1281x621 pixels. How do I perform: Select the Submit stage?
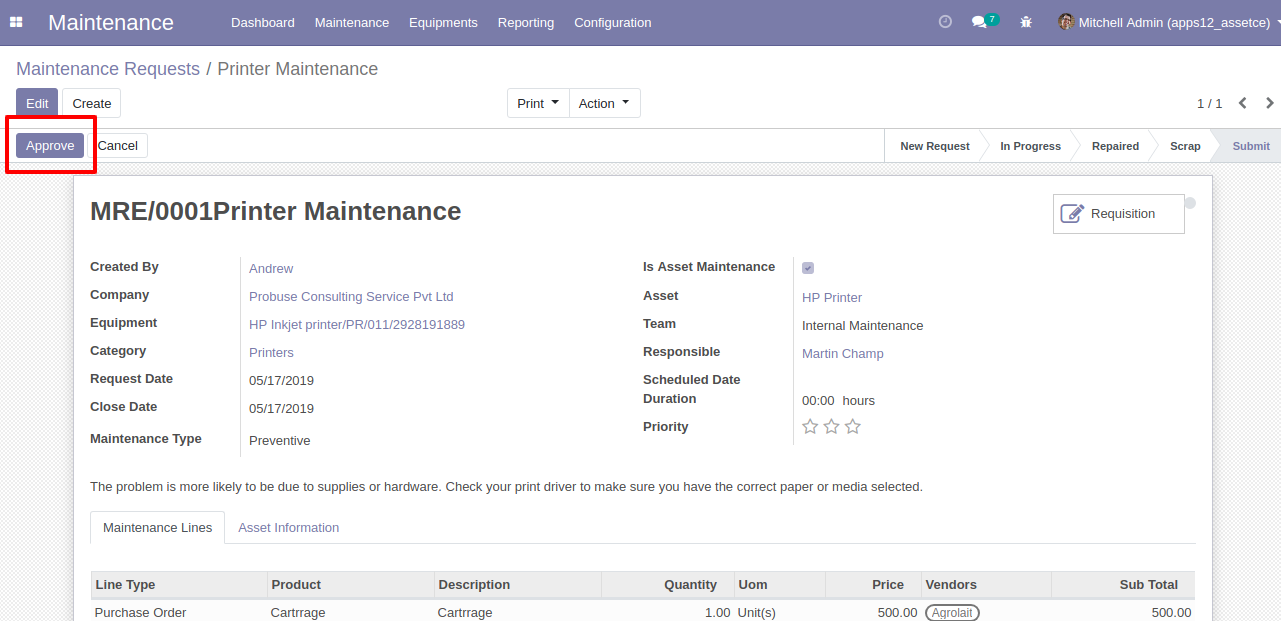coord(1250,146)
